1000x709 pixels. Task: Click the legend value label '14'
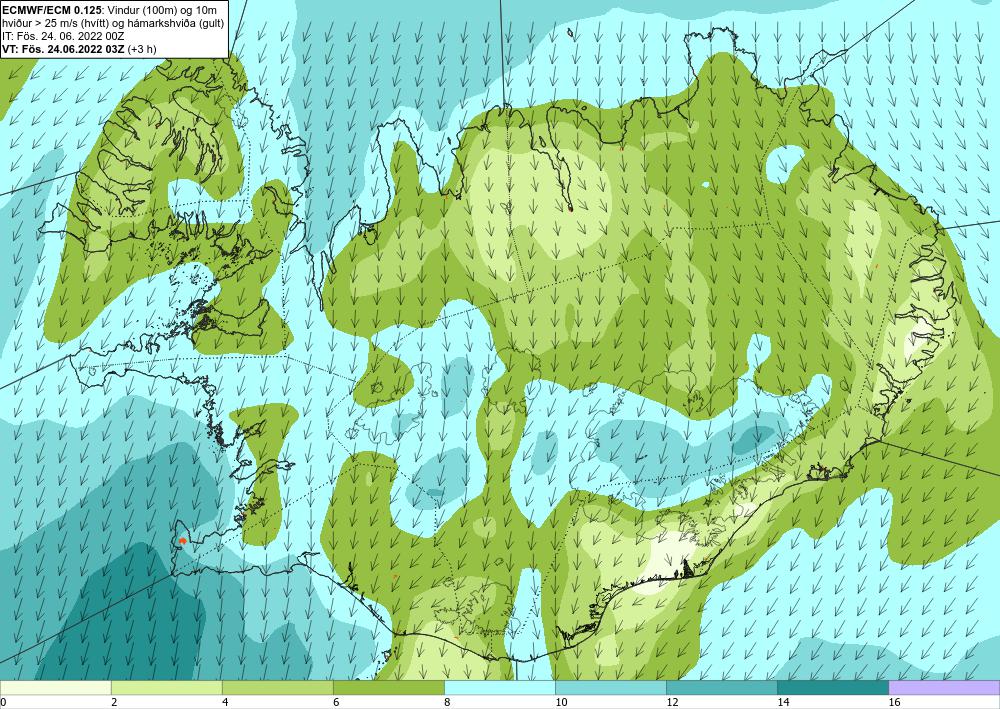click(x=783, y=703)
